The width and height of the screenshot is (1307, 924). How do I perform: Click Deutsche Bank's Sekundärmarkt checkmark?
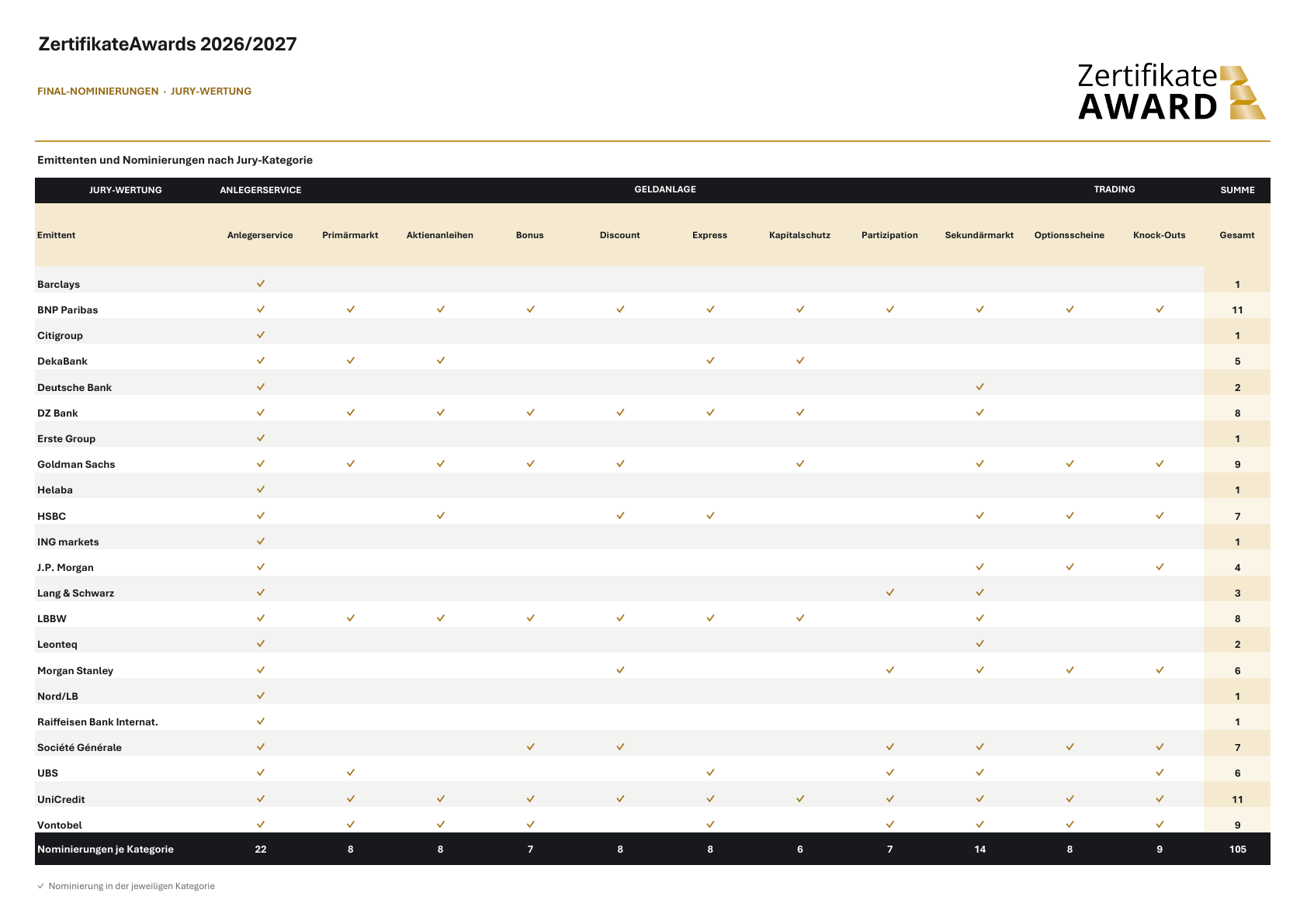(x=980, y=386)
